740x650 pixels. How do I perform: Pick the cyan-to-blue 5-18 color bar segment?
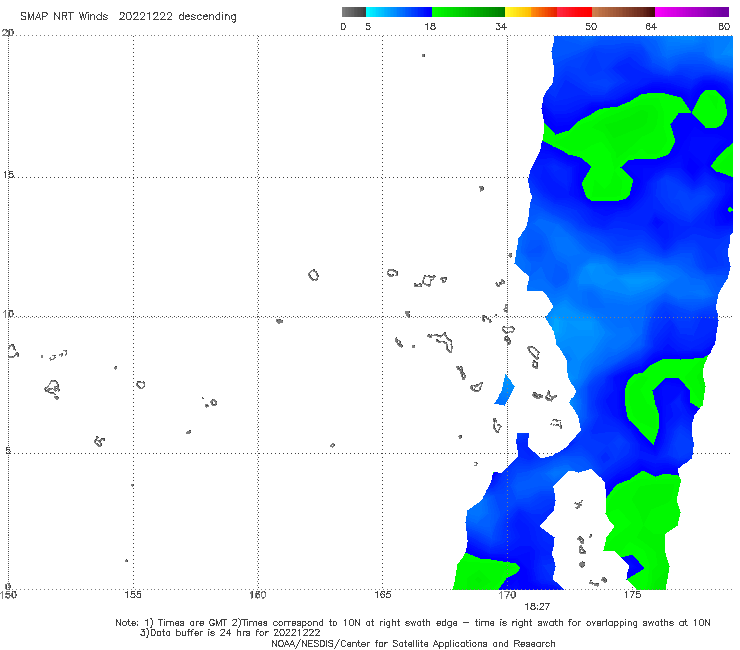(399, 12)
